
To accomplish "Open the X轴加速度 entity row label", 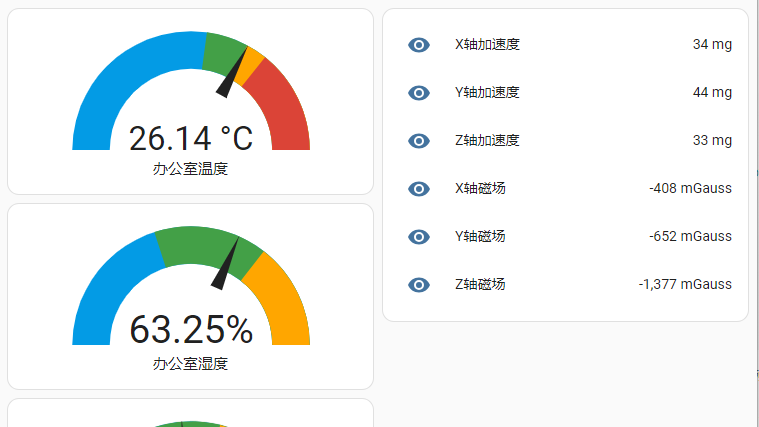I will tap(487, 45).
